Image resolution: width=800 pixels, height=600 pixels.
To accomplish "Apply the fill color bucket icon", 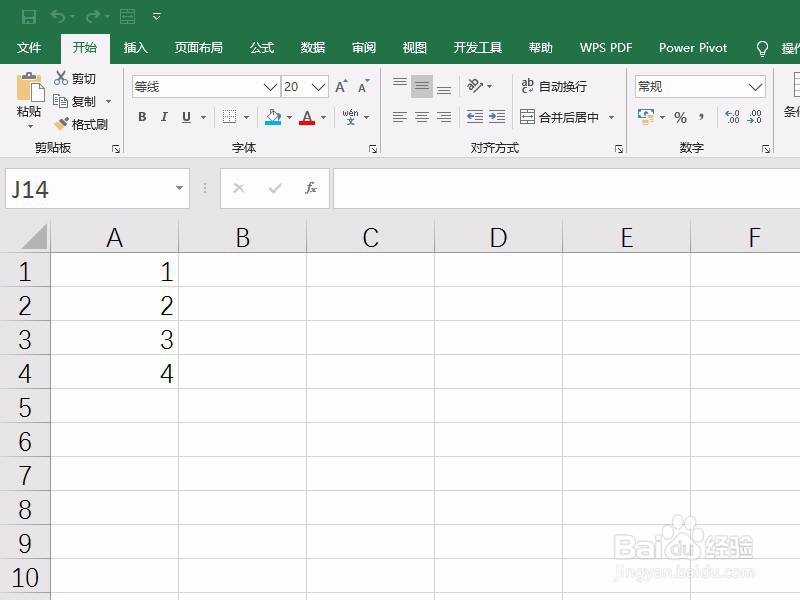I will 273,117.
